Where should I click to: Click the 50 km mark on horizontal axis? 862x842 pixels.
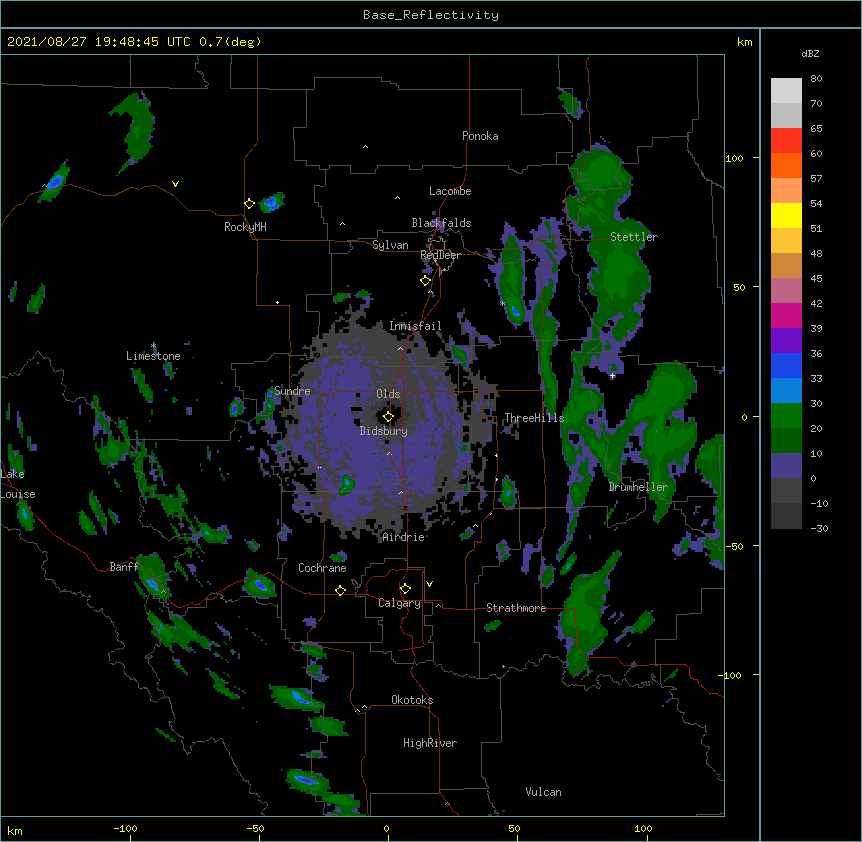pos(514,828)
